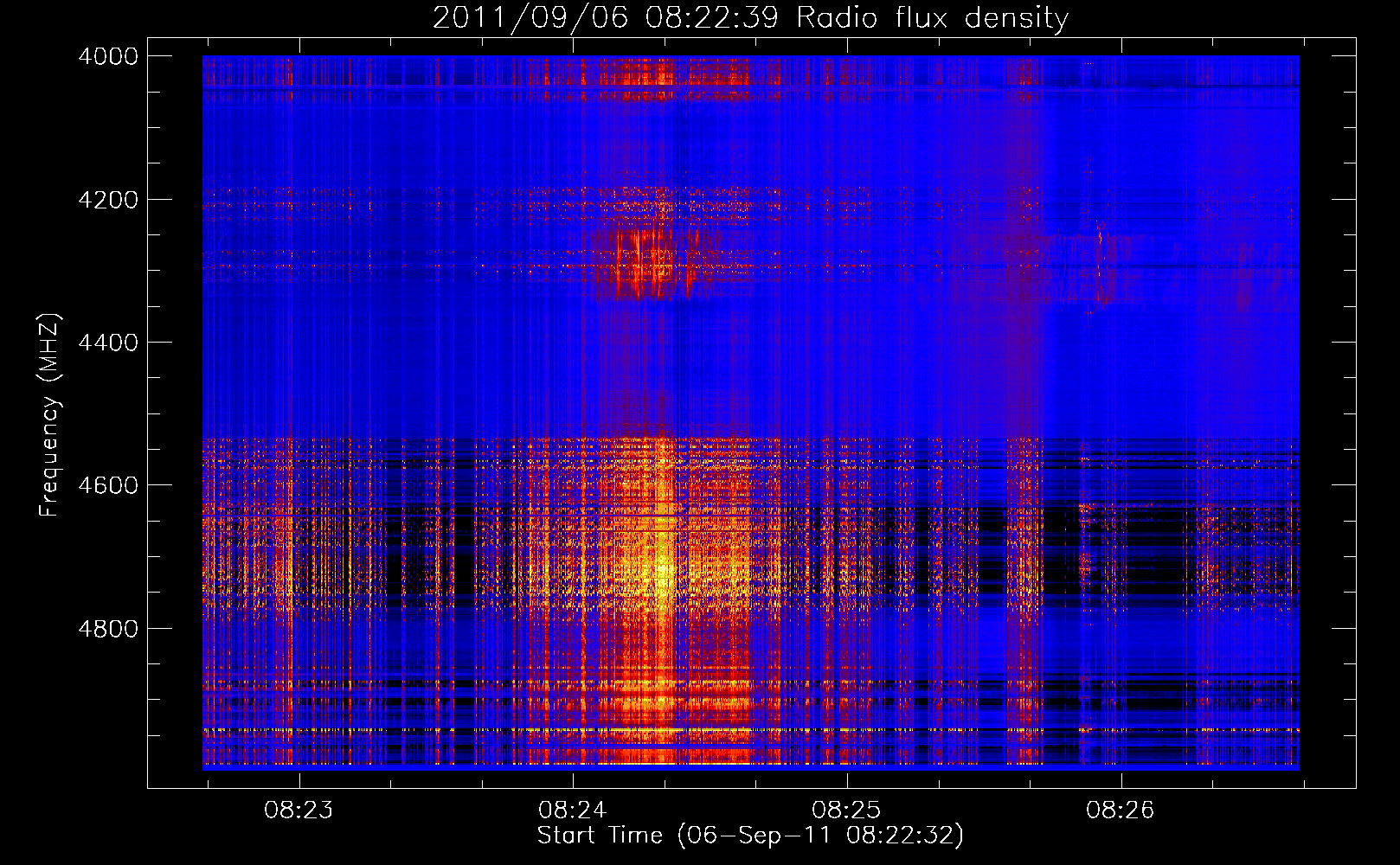Click the 08:25 time axis label
This screenshot has height=865, width=1400.
(x=845, y=811)
